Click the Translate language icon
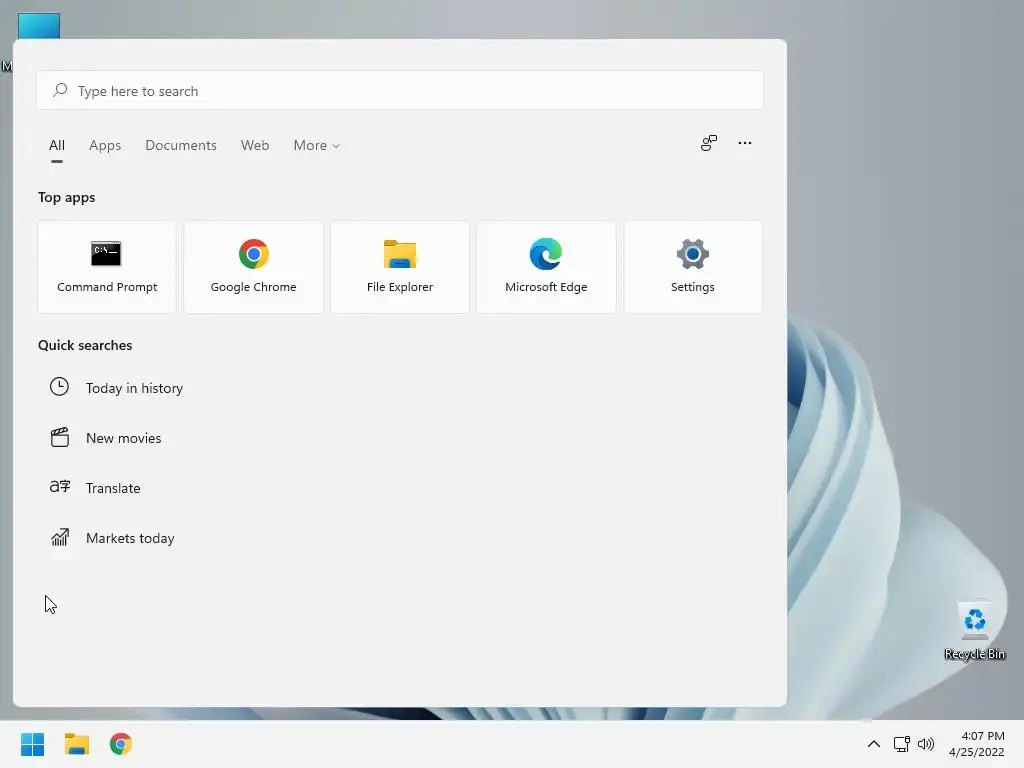 tap(59, 487)
